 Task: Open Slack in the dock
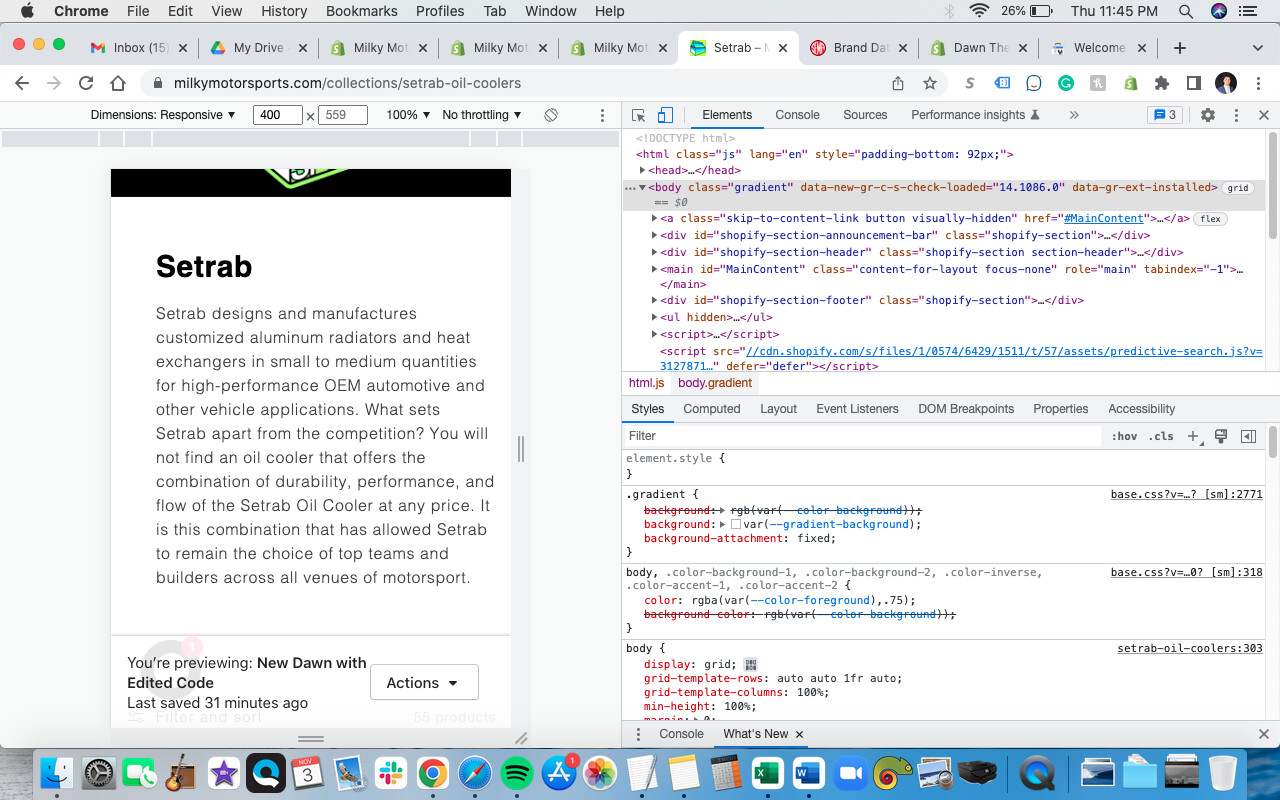tap(389, 773)
